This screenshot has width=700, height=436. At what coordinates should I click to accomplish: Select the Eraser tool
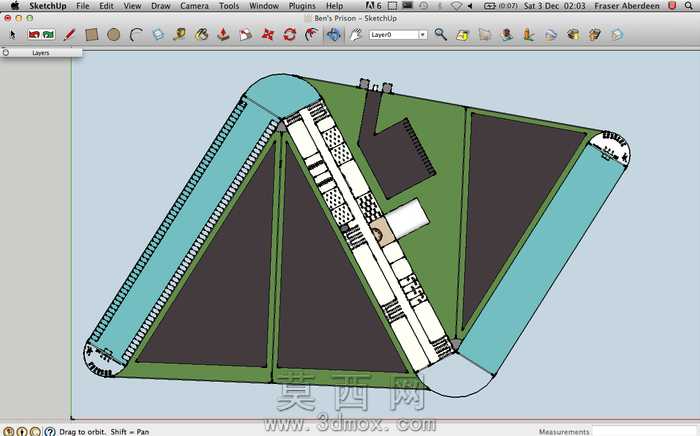pos(158,34)
